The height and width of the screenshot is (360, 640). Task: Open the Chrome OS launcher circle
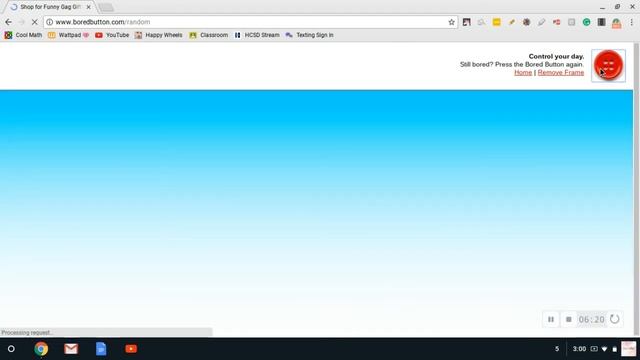11,349
